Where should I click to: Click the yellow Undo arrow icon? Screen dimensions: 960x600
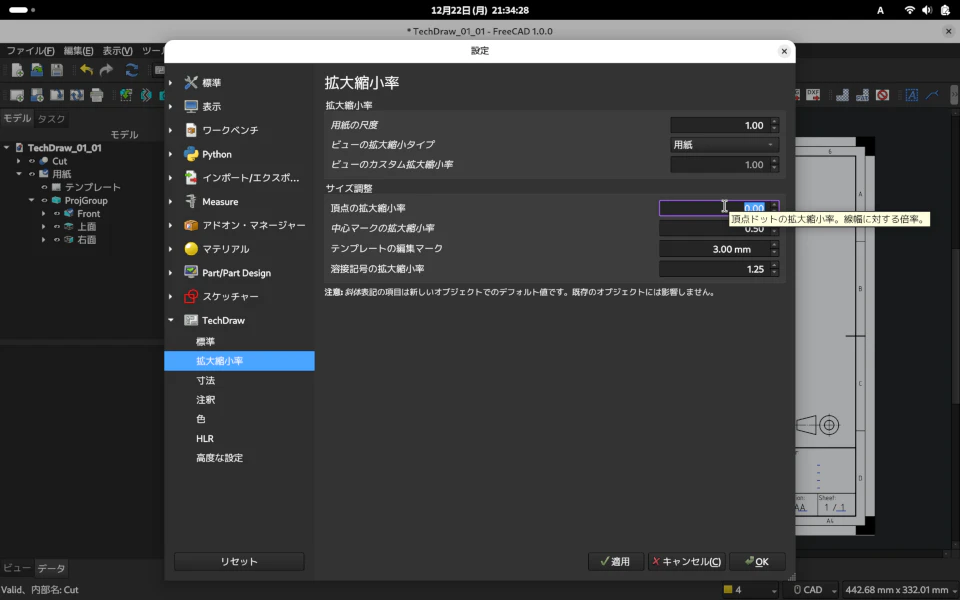coord(86,70)
